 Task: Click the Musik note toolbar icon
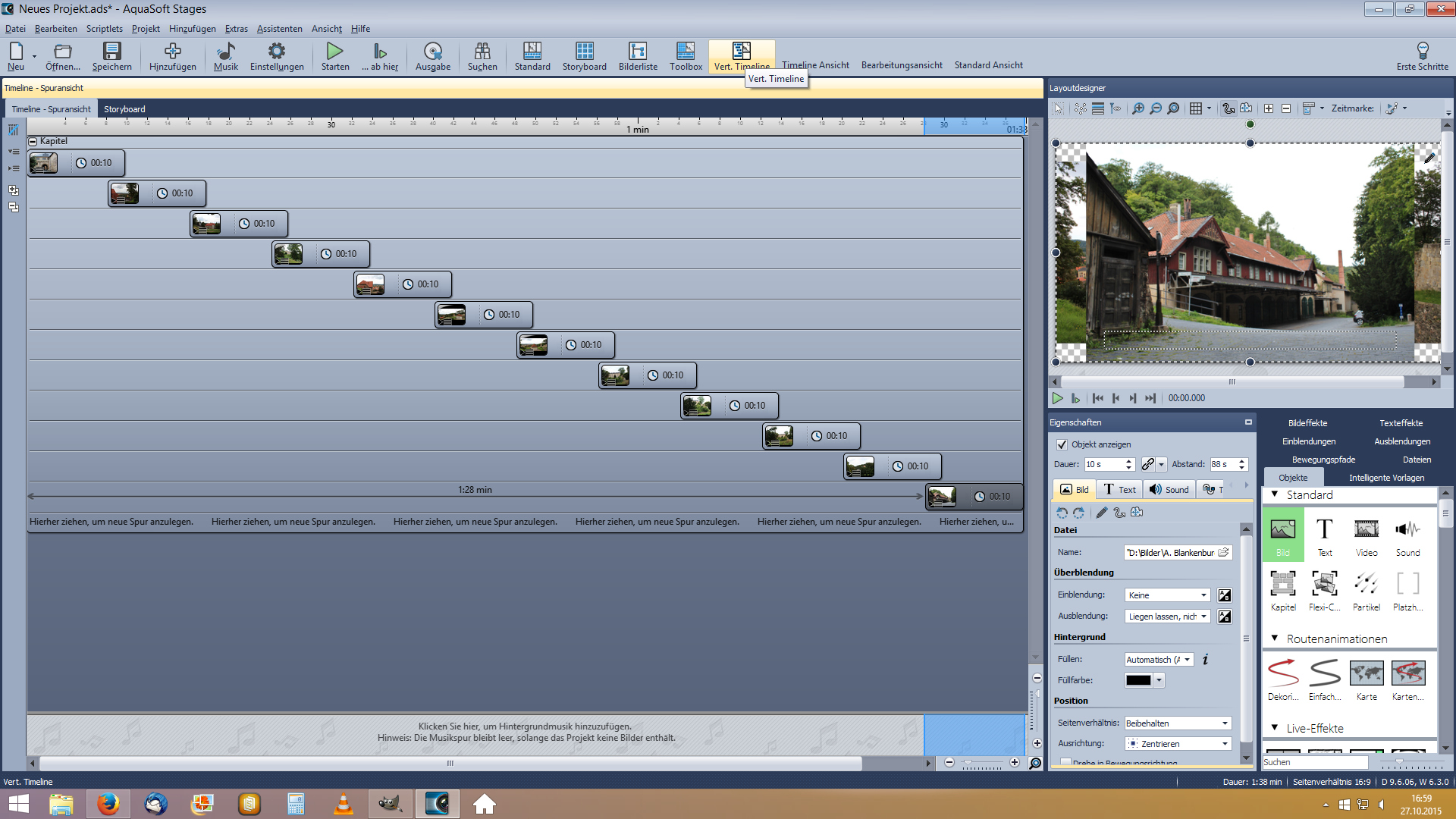(x=225, y=52)
